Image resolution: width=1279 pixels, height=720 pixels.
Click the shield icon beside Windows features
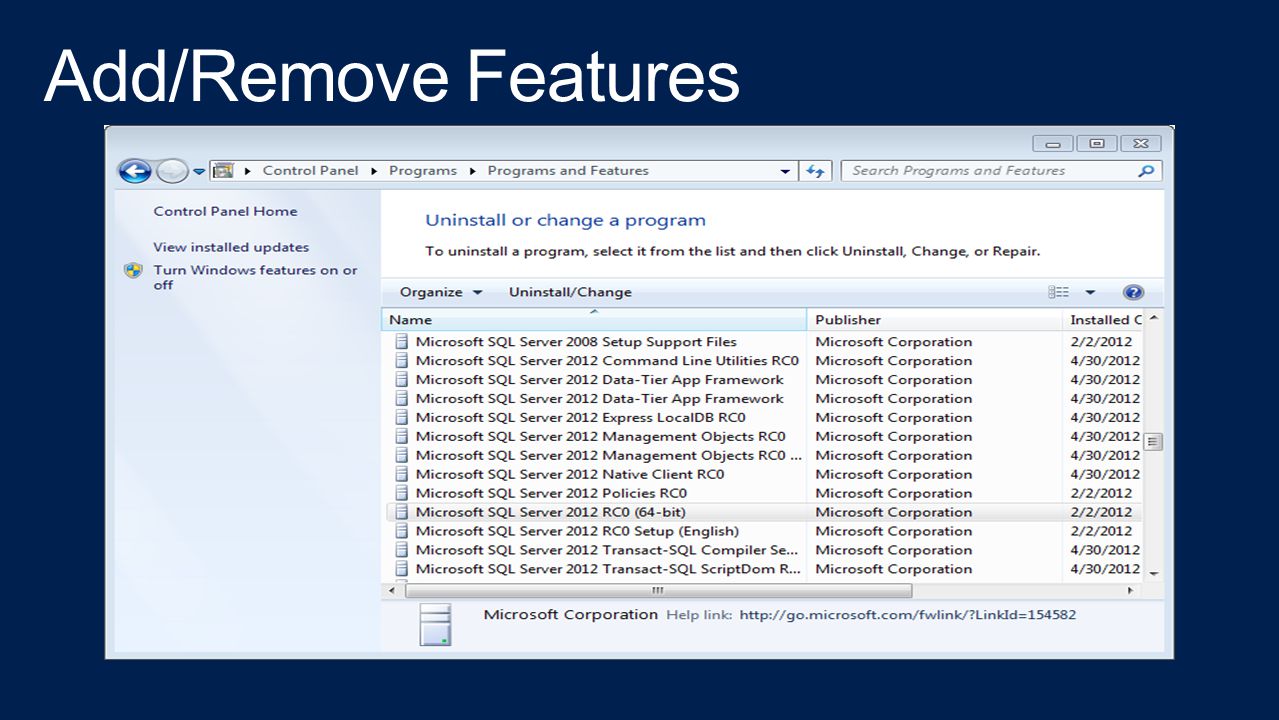[x=133, y=270]
